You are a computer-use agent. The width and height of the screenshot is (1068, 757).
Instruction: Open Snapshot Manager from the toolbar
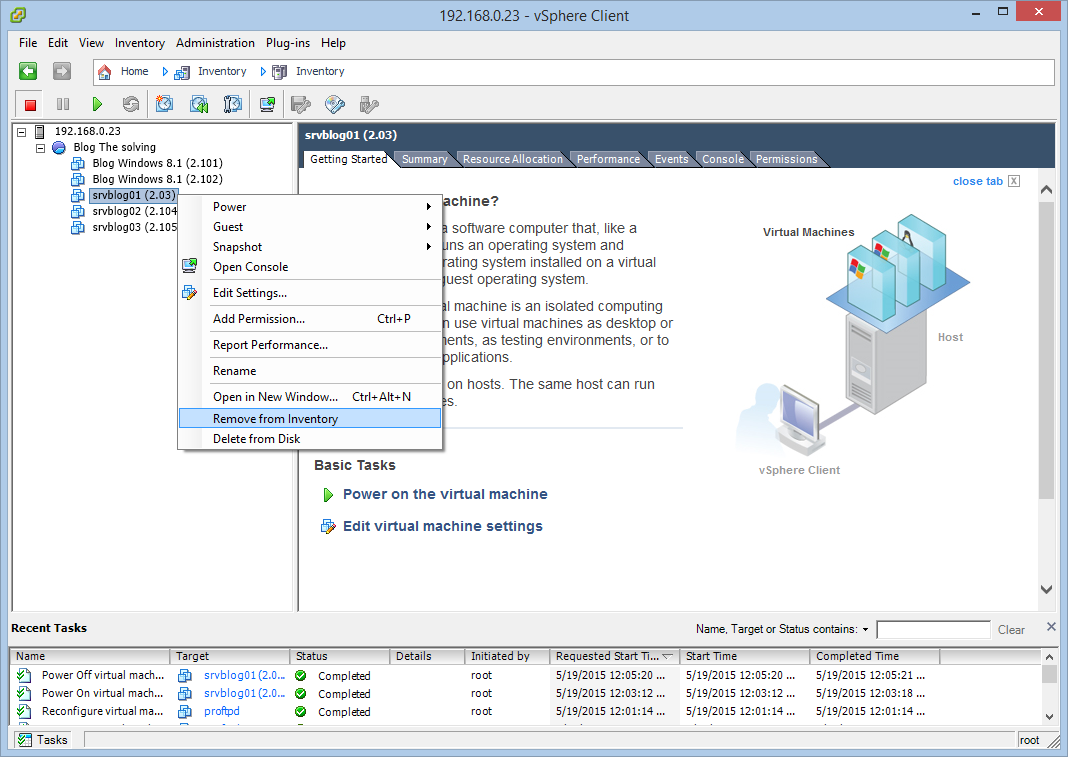(x=232, y=104)
